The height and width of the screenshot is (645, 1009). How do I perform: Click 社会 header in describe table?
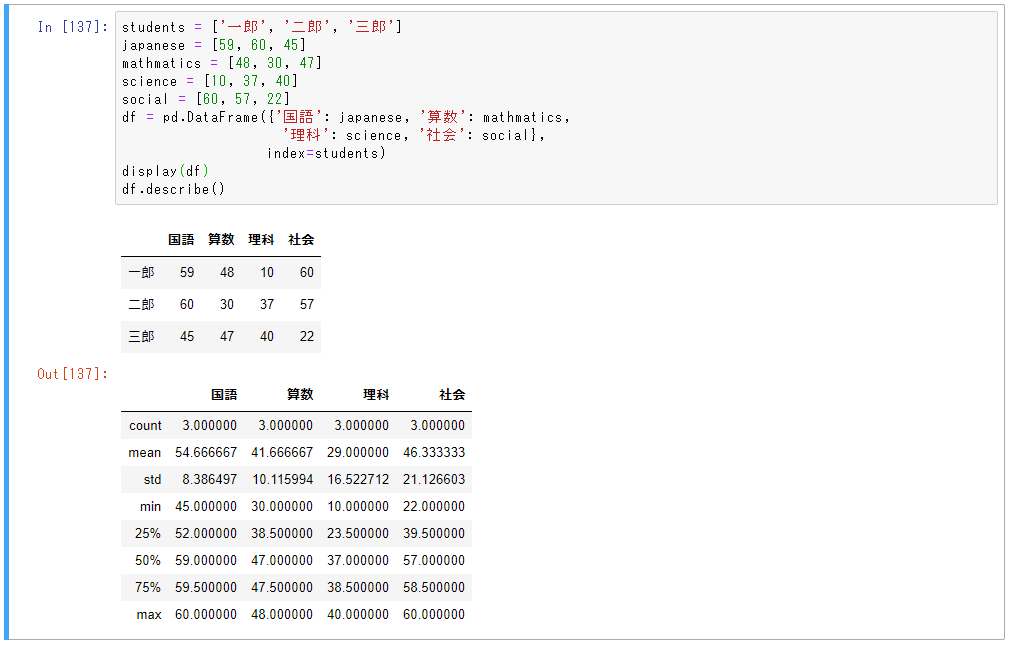(452, 395)
